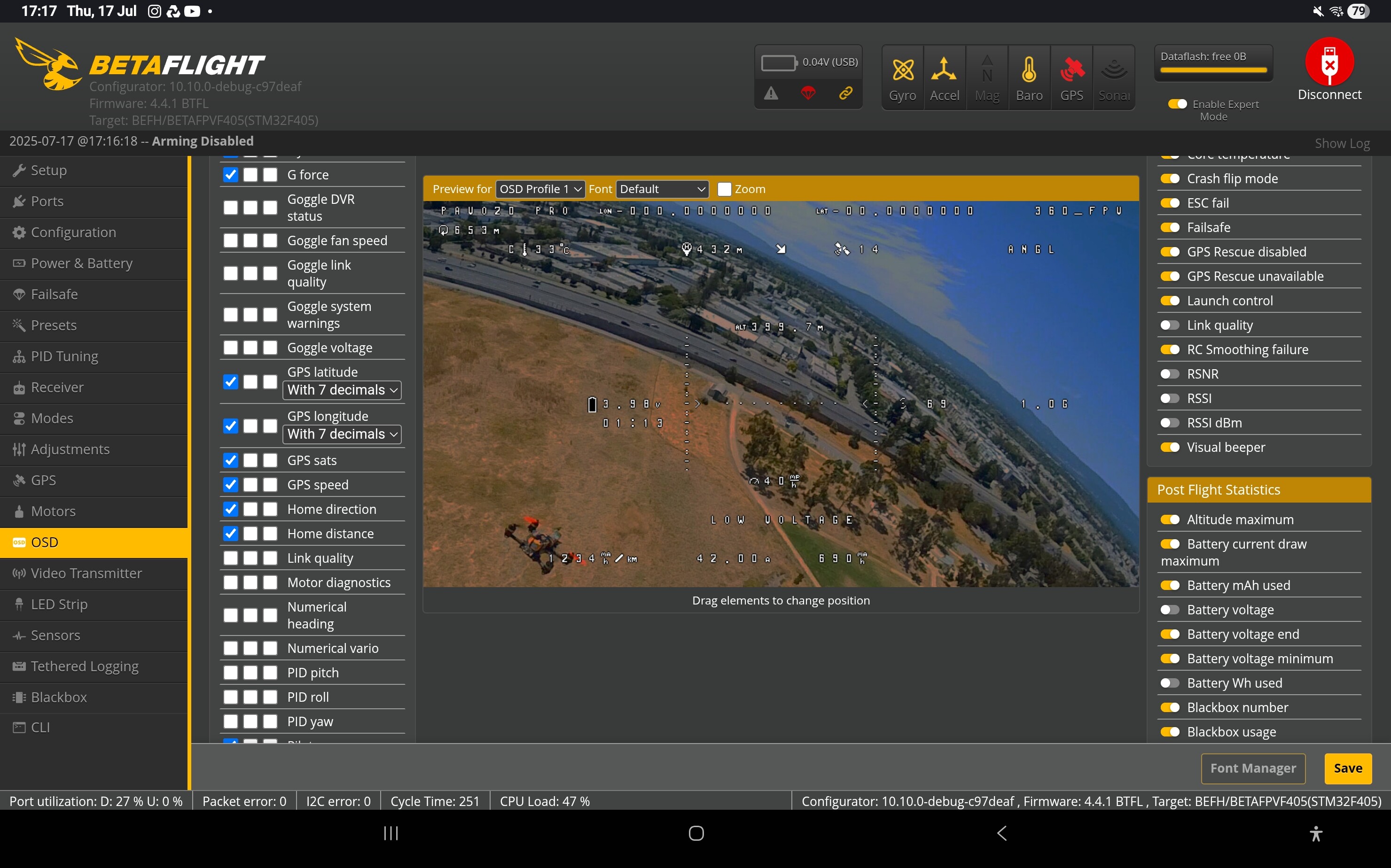Disable the Enable Expert Mode toggle
1391x868 pixels.
[x=1177, y=104]
